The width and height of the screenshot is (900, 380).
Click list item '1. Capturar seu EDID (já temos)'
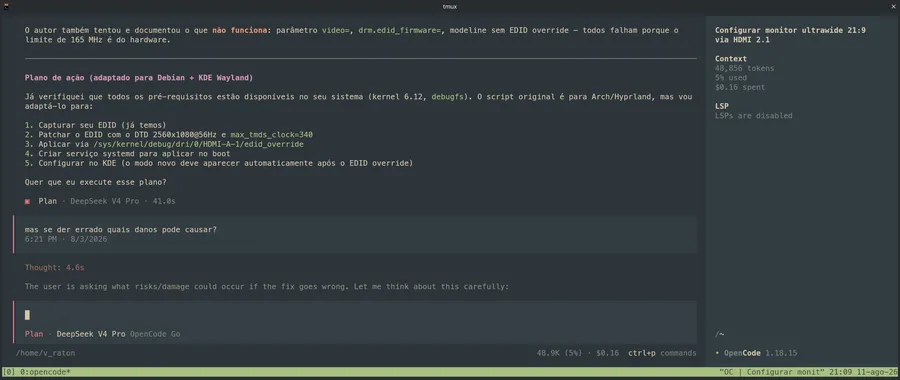[x=95, y=125]
